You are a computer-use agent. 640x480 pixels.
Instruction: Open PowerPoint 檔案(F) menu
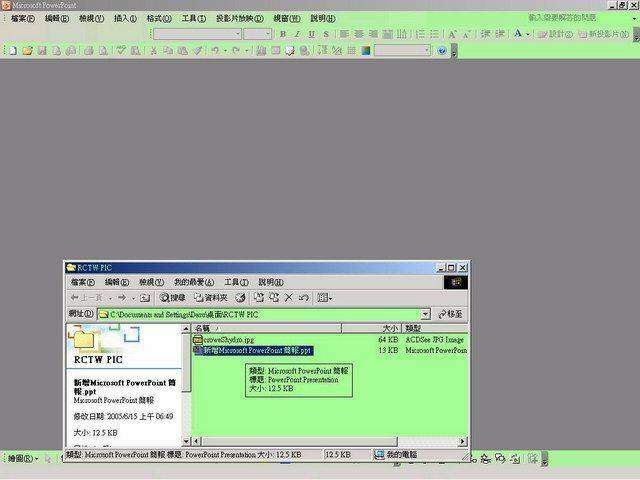pyautogui.click(x=23, y=18)
